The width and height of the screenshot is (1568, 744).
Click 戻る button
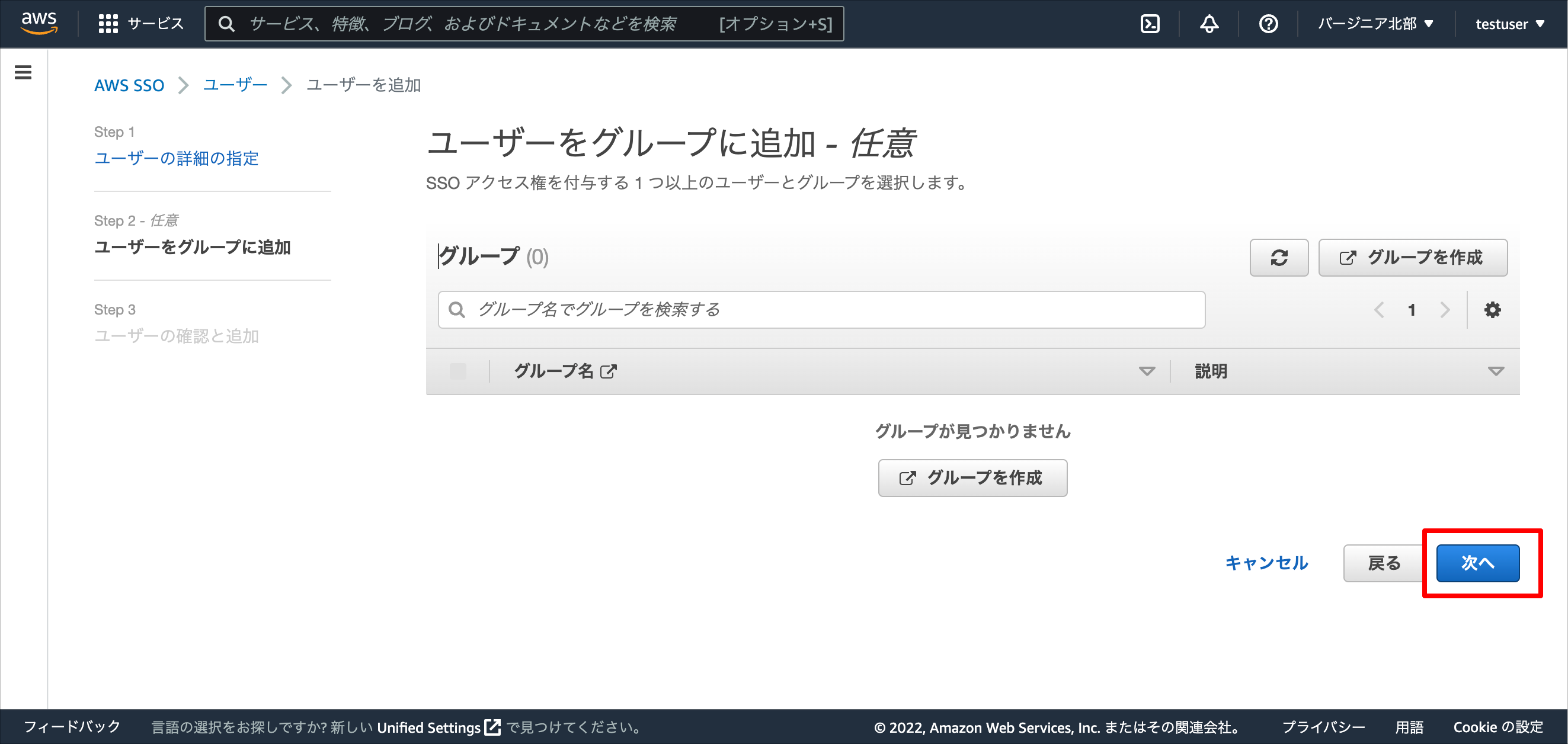click(x=1384, y=563)
